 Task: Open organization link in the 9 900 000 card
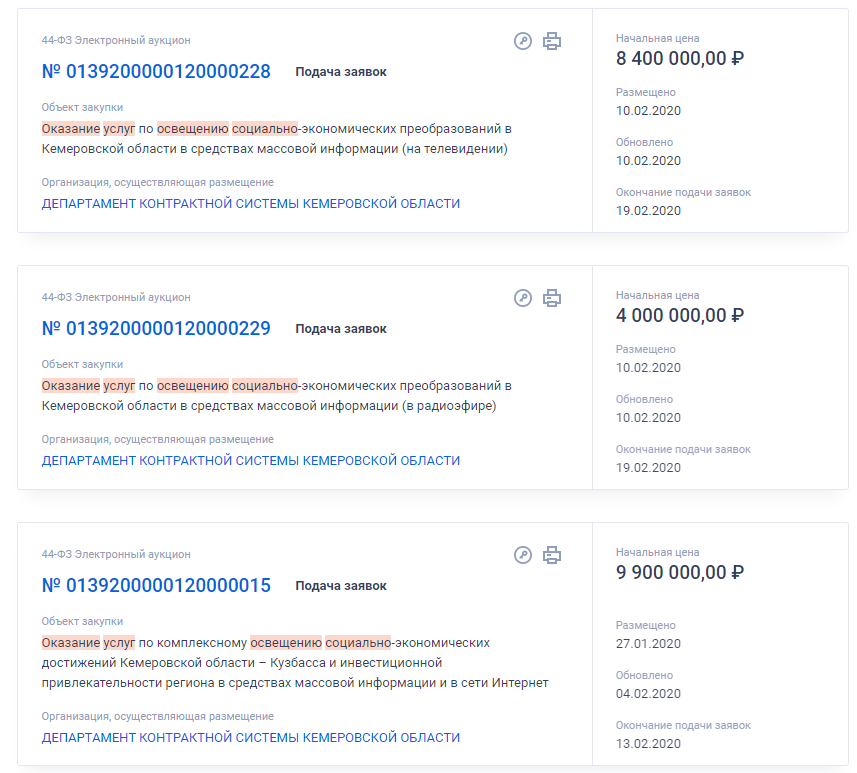coord(251,737)
